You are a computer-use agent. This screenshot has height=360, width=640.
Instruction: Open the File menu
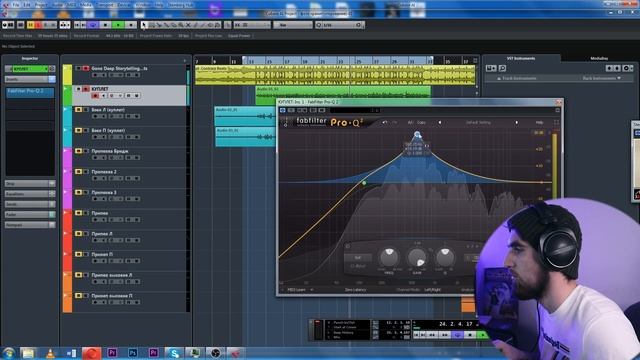pos(16,5)
